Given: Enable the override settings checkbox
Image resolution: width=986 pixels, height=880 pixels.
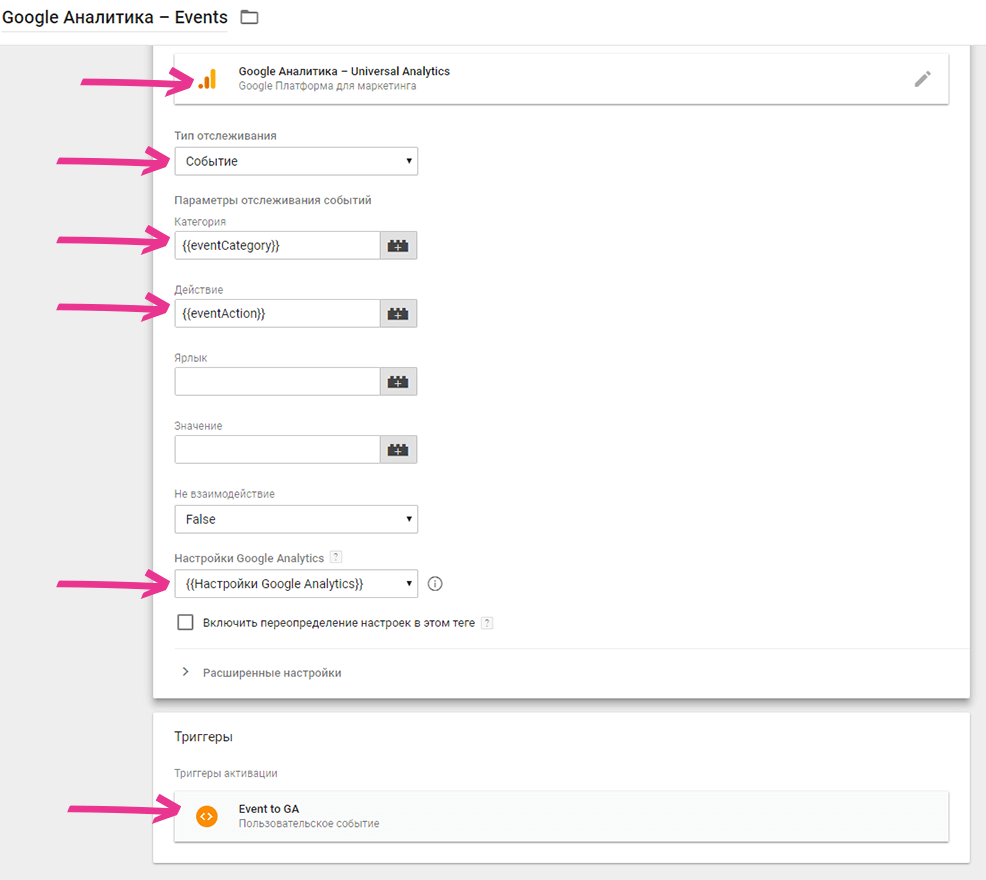Looking at the screenshot, I should point(185,622).
